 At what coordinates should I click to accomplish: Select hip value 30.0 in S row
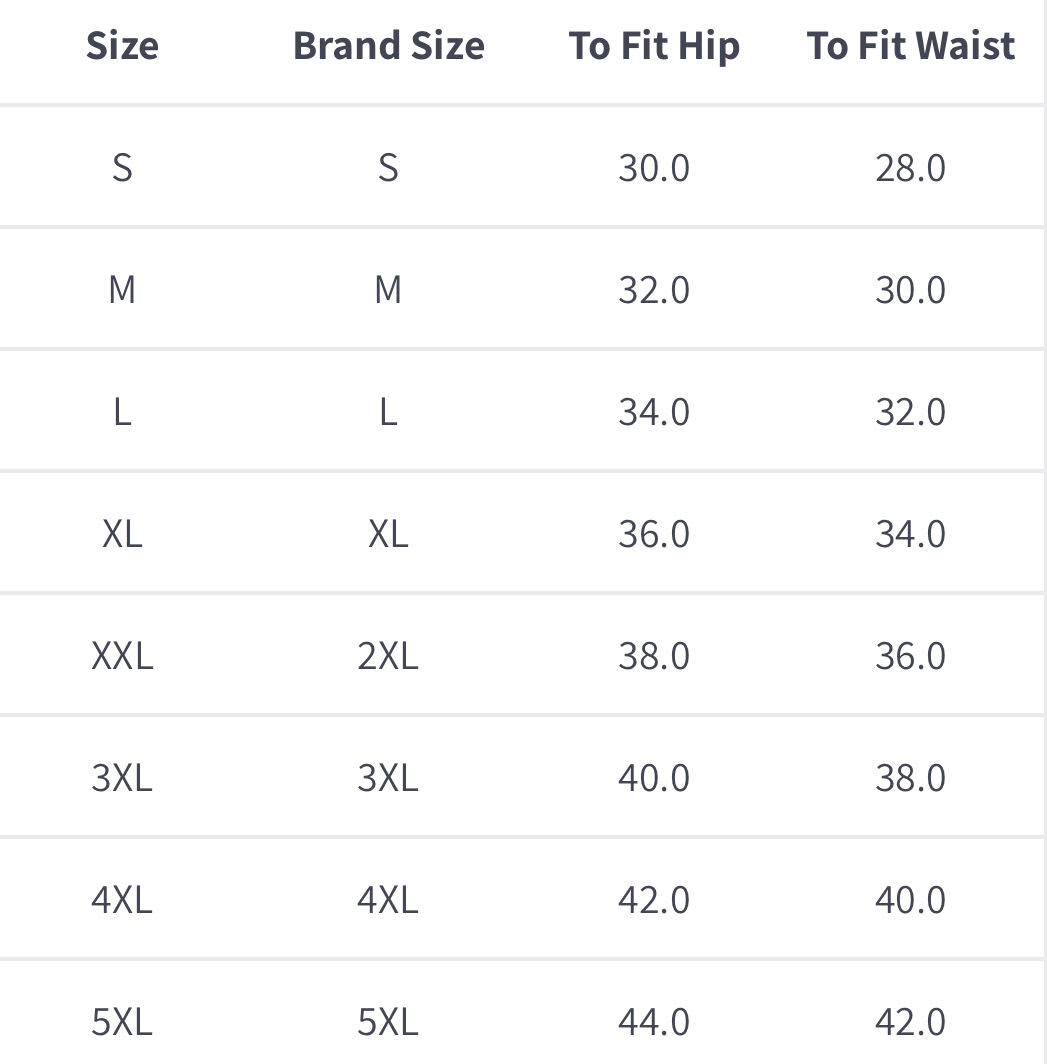(654, 168)
